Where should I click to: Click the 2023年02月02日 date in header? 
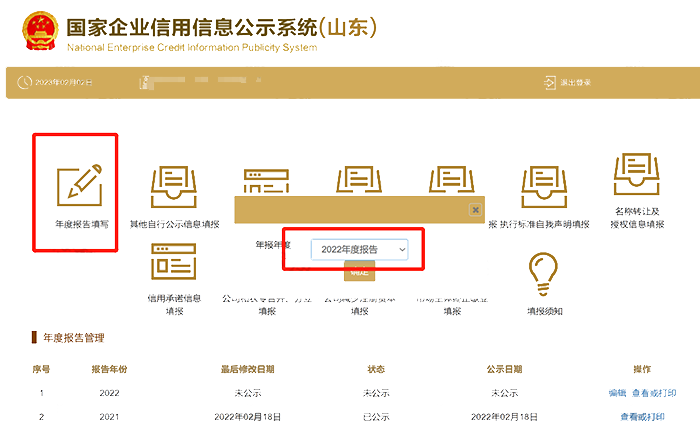point(64,83)
